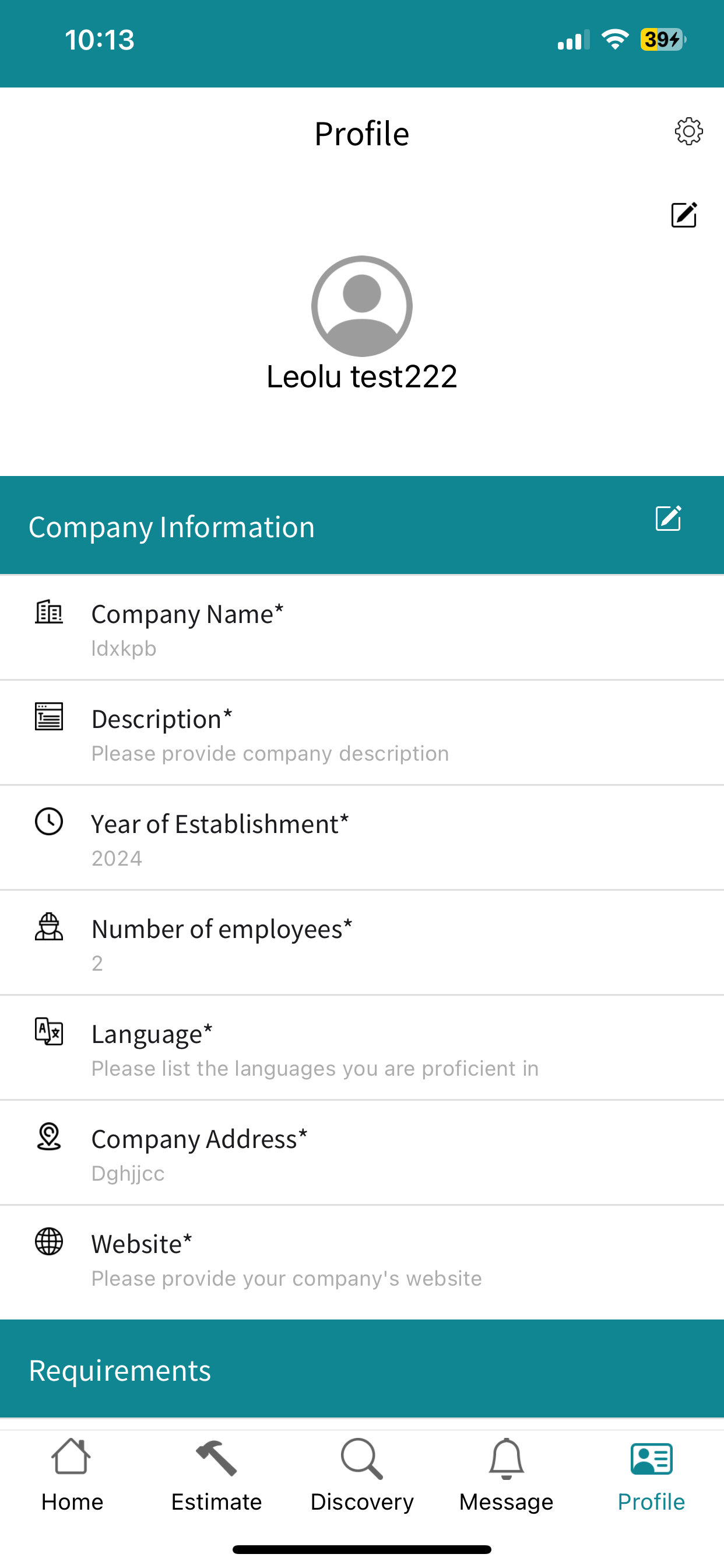The image size is (724, 1568).
Task: Tap the Year of Establishment clock icon
Action: [48, 821]
